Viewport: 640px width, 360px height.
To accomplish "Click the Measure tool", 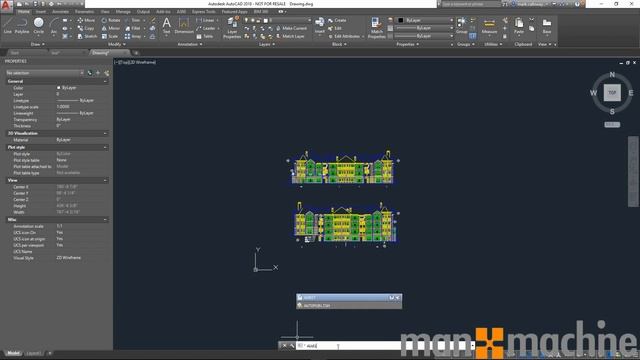I will (489, 25).
